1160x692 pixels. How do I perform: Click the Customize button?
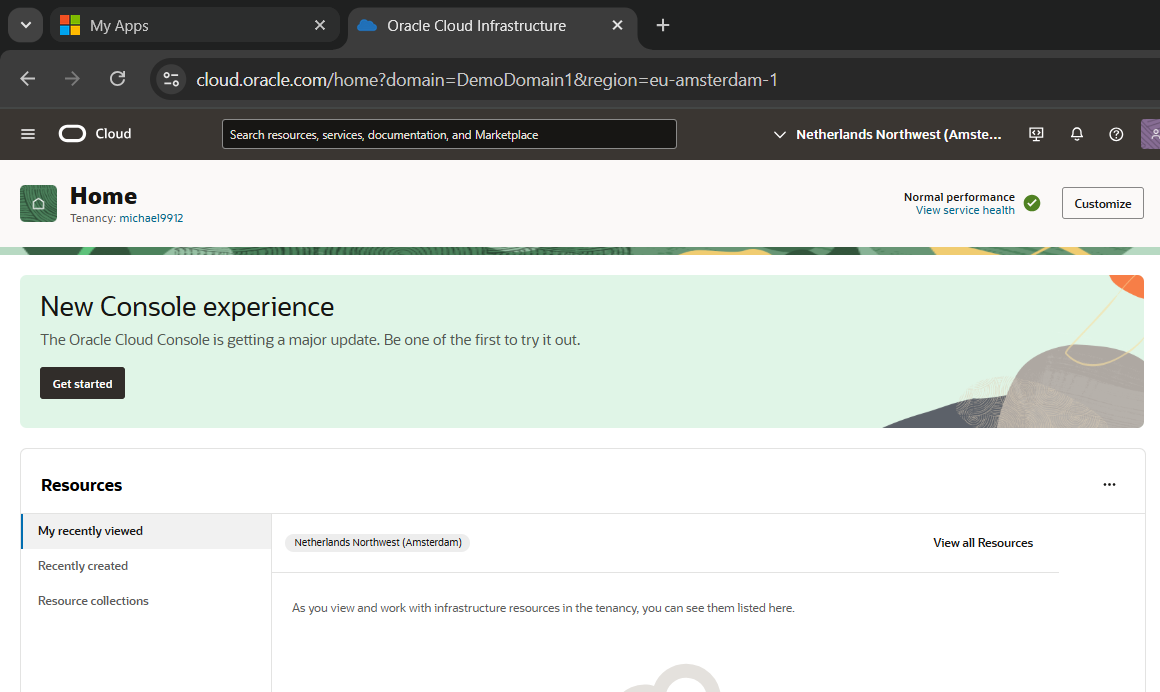pyautogui.click(x=1102, y=204)
